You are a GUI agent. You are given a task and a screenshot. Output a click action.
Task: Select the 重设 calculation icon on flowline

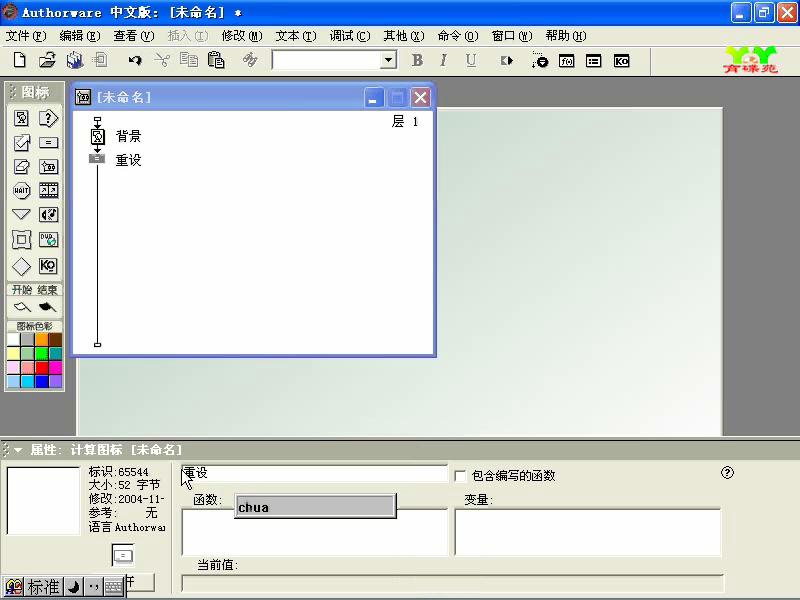tap(97, 159)
